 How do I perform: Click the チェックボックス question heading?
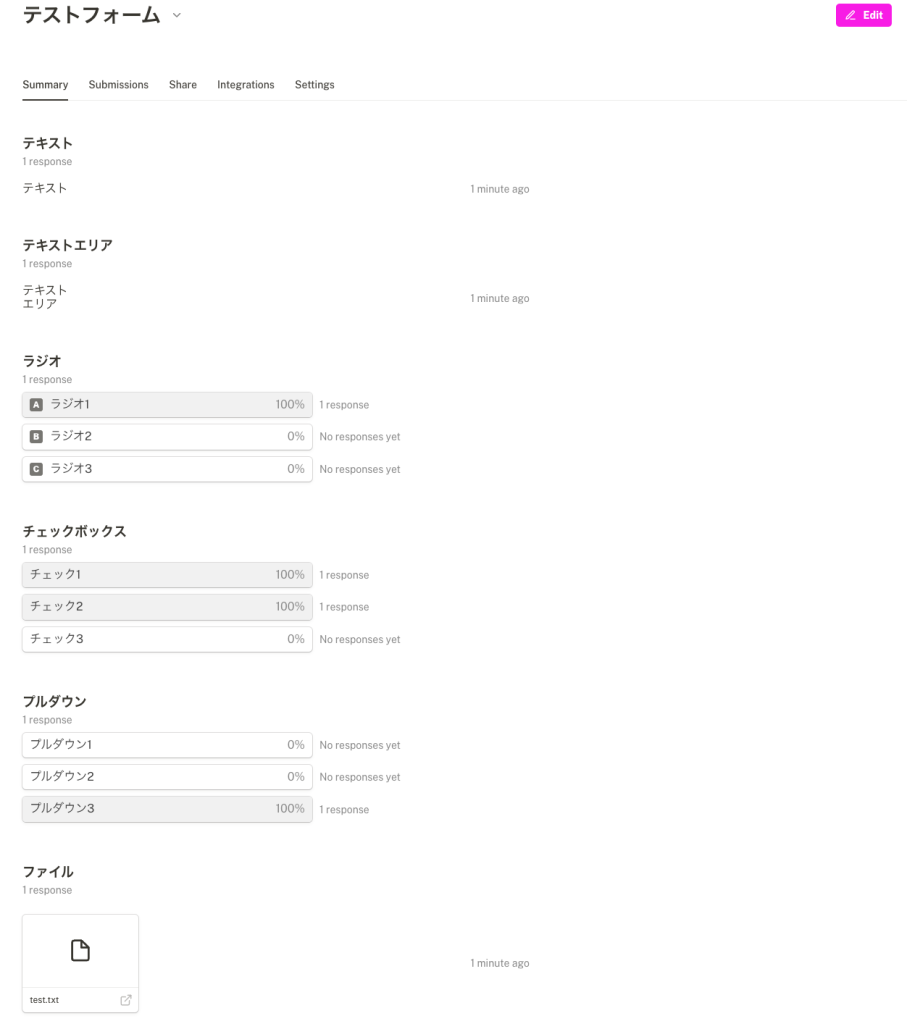[74, 532]
